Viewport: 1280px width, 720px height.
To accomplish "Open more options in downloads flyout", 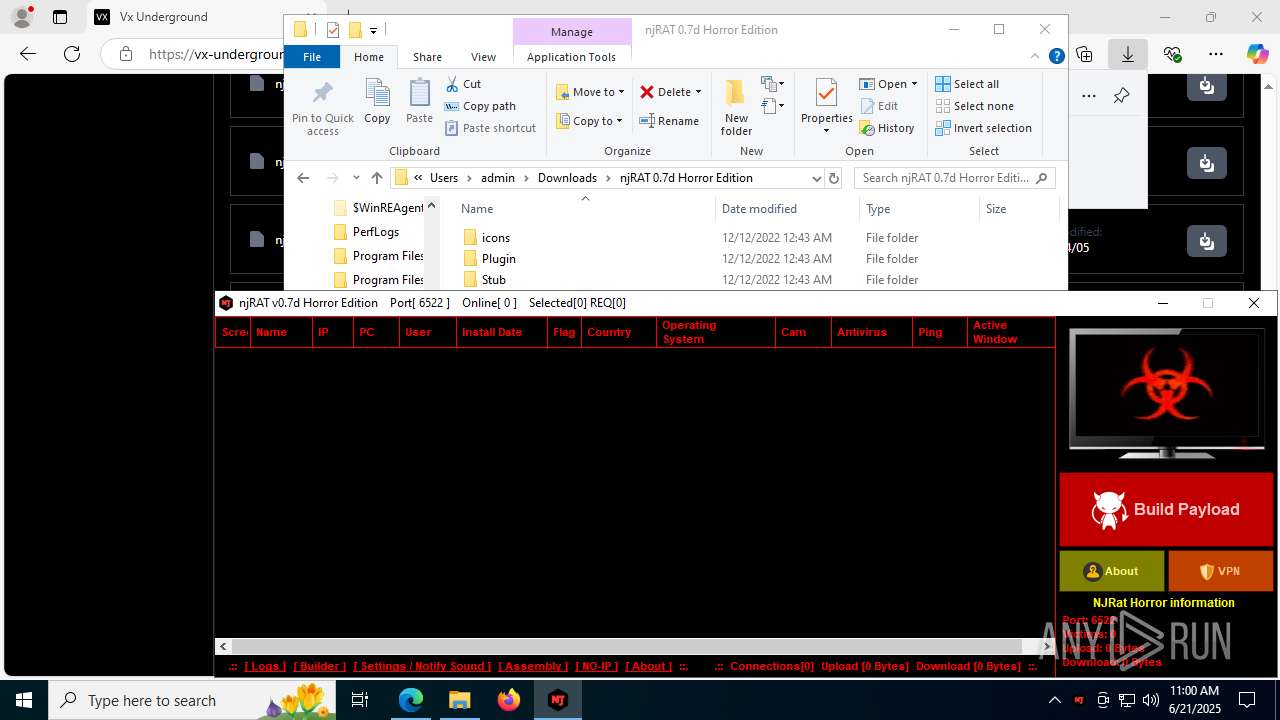I will (x=1089, y=96).
